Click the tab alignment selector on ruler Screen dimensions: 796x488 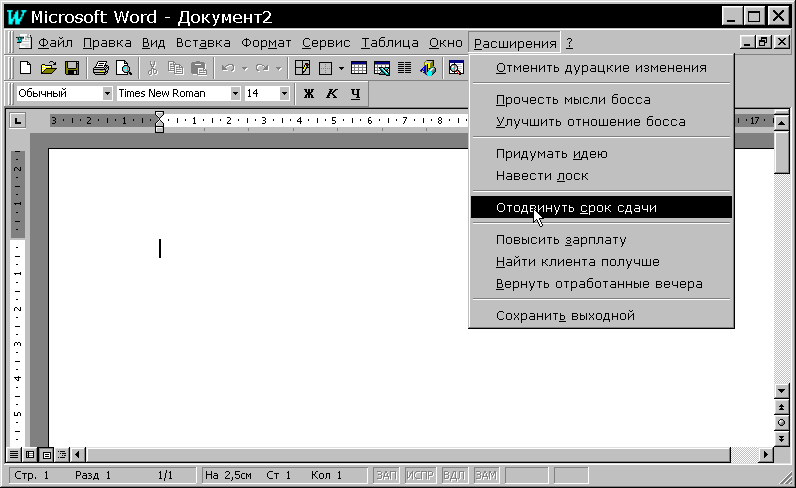18,120
